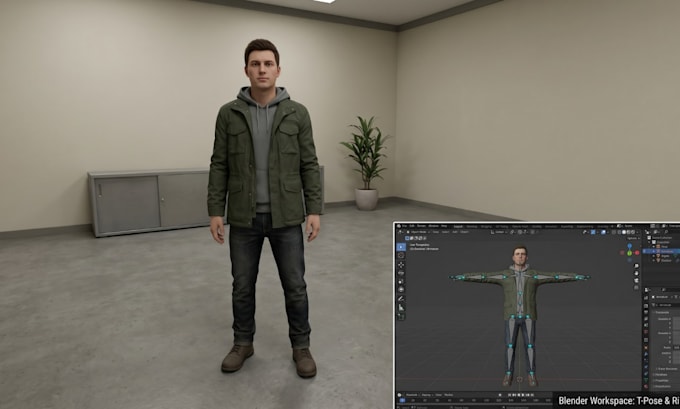Open the Object Mode dropdown
This screenshot has width=680, height=409.
(417, 232)
